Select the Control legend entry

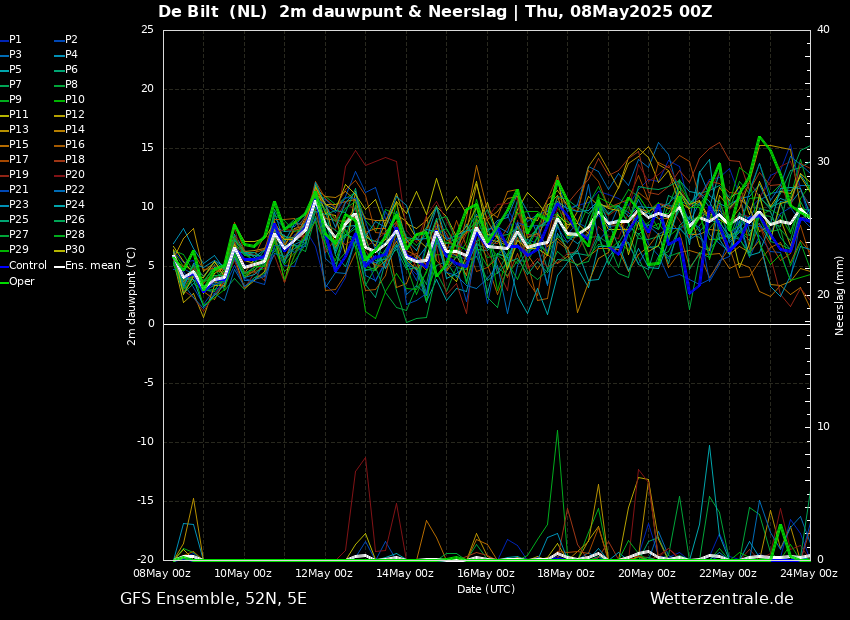(23, 266)
